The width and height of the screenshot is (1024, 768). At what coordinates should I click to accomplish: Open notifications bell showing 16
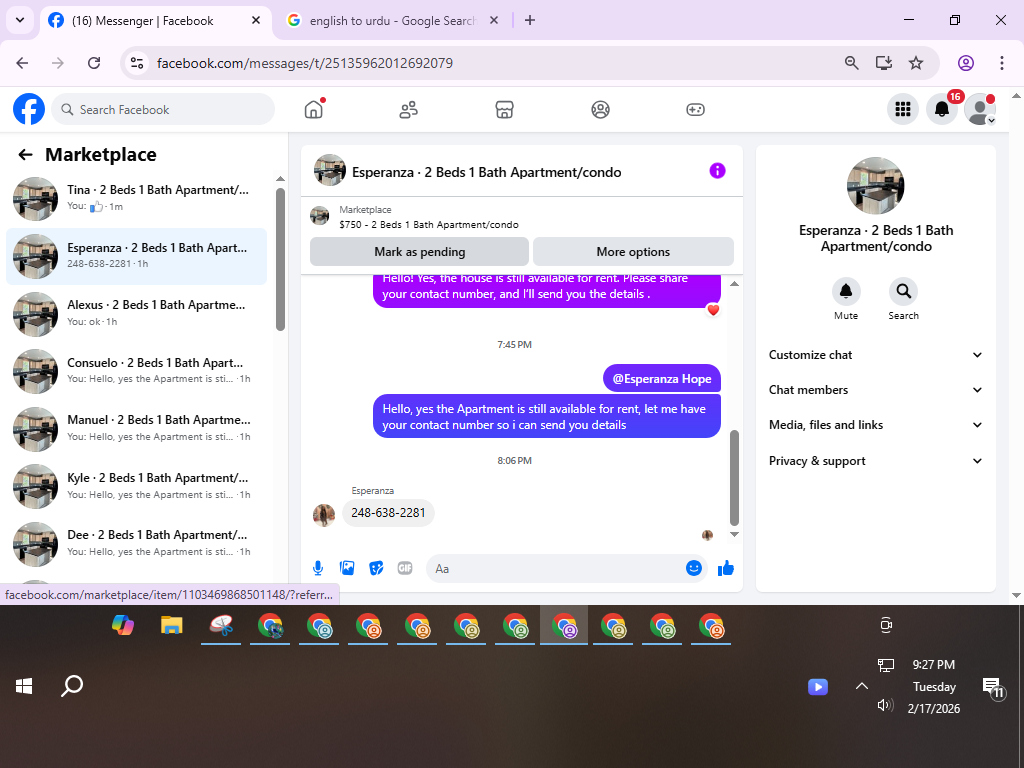coord(942,109)
